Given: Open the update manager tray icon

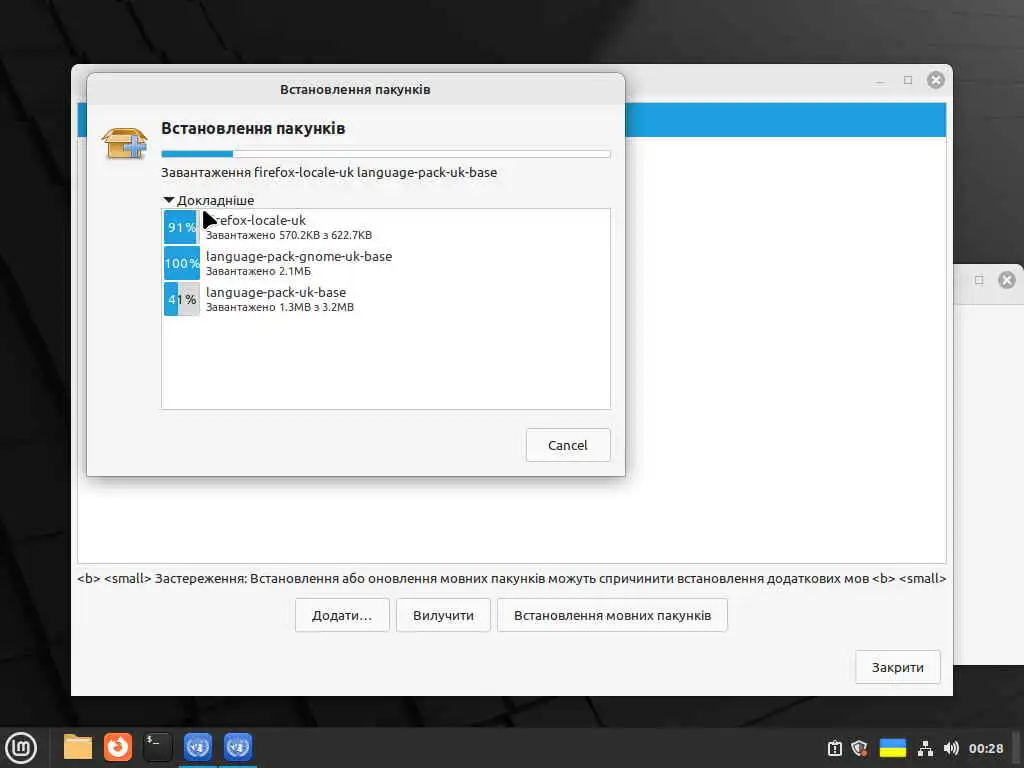Looking at the screenshot, I should coord(835,748).
